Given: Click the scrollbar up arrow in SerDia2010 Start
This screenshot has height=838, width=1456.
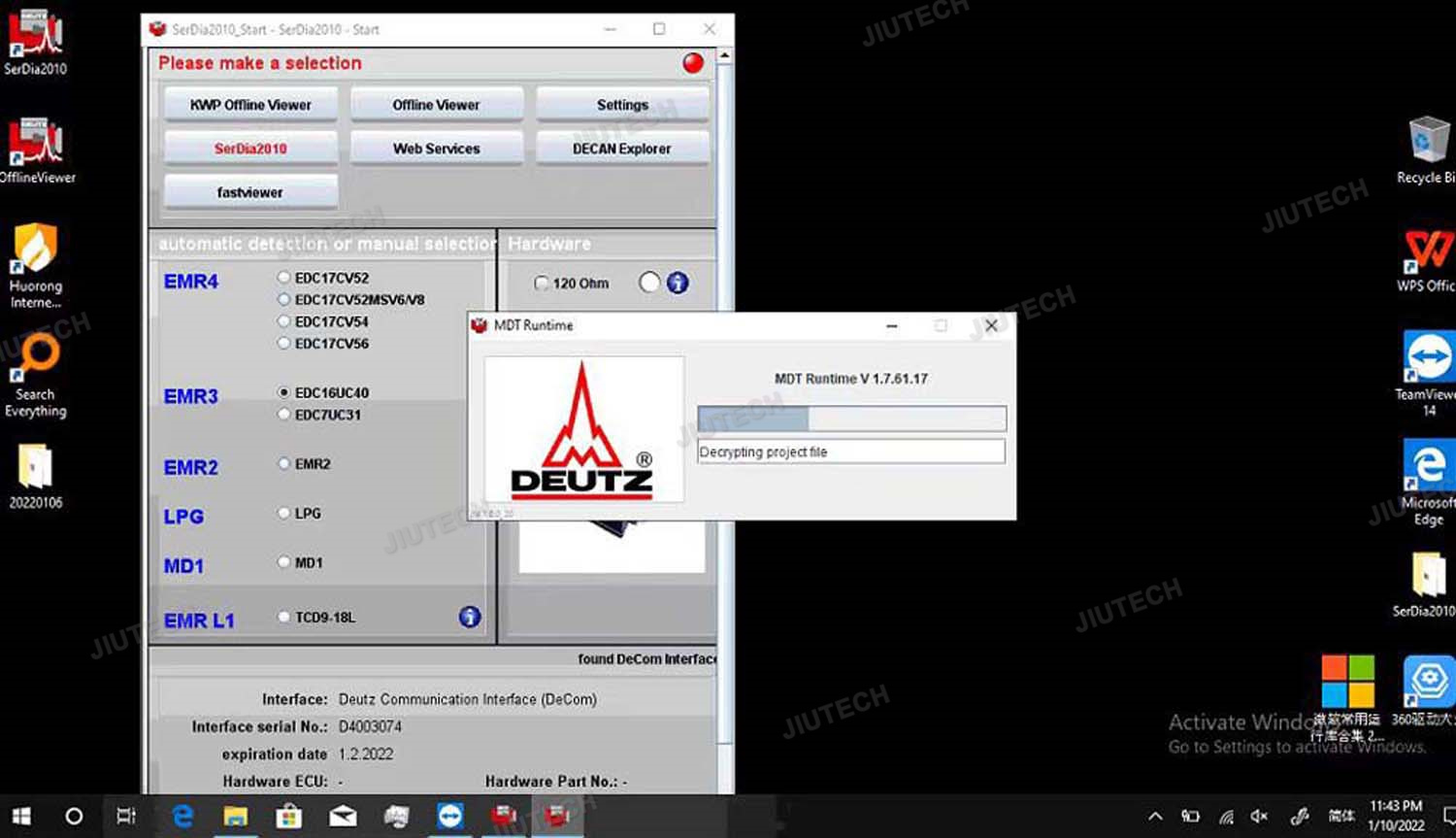Looking at the screenshot, I should tap(724, 56).
